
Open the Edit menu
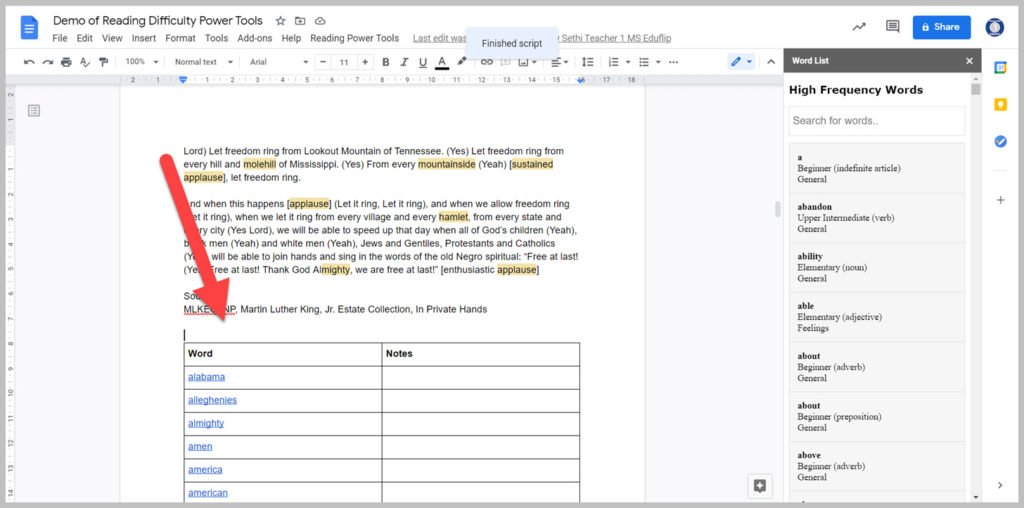pos(84,38)
